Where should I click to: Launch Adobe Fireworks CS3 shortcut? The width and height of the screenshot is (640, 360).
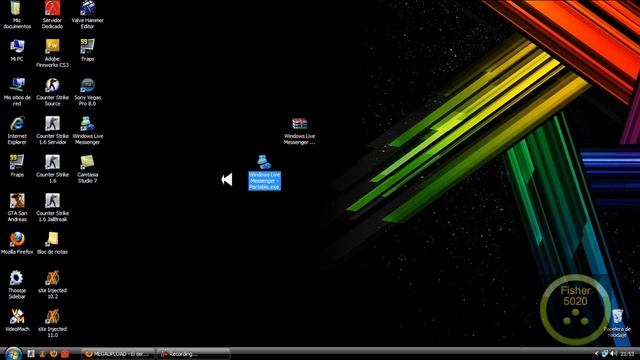[52, 53]
